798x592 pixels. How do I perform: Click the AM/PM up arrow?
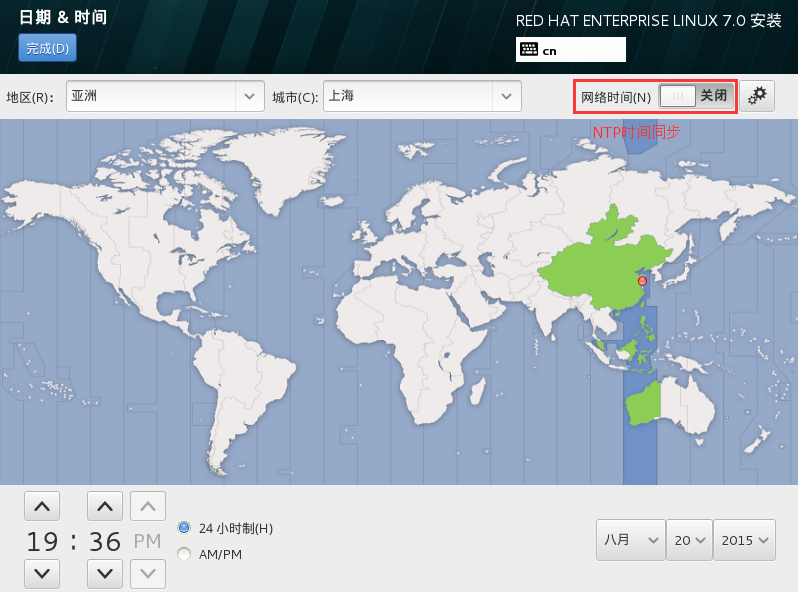point(148,506)
